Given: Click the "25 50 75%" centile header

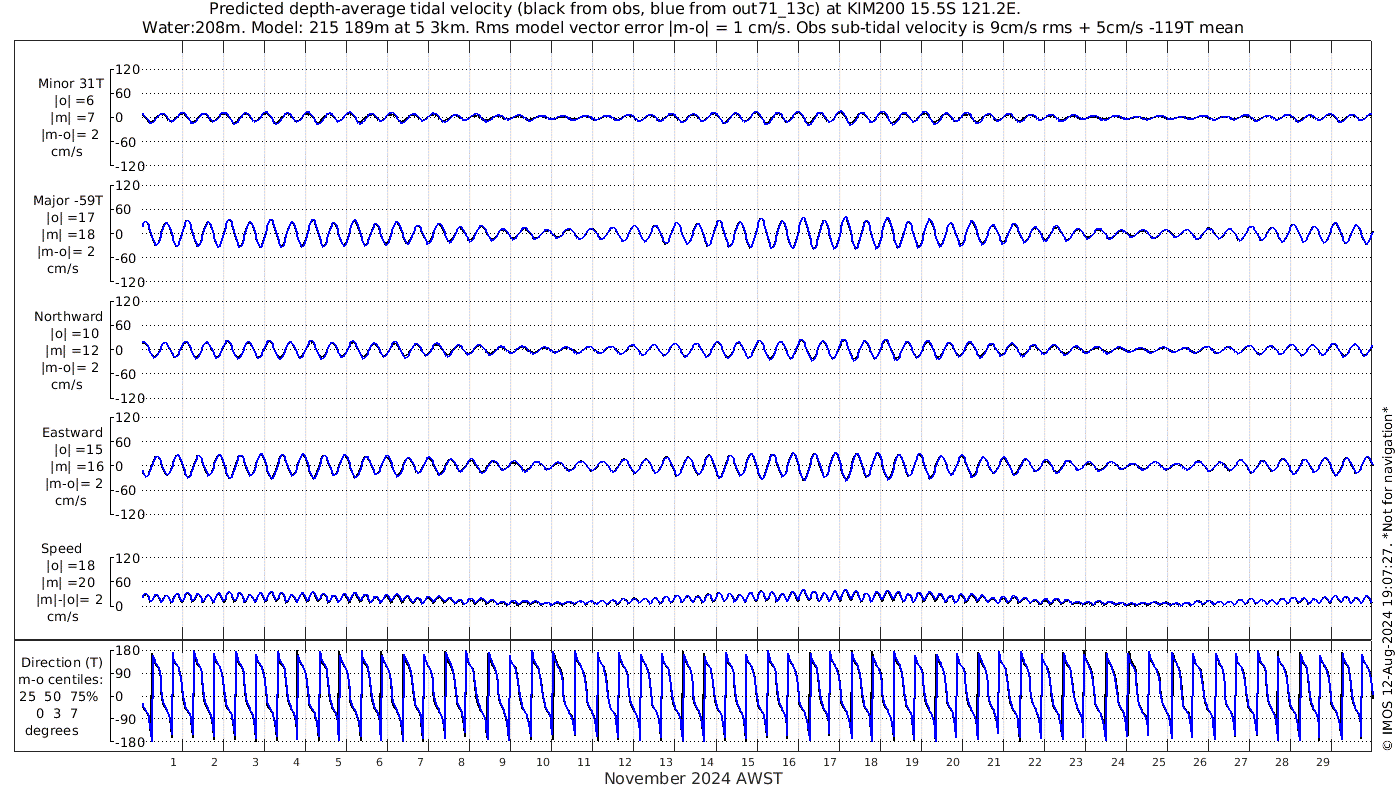Looking at the screenshot, I should [x=58, y=696].
